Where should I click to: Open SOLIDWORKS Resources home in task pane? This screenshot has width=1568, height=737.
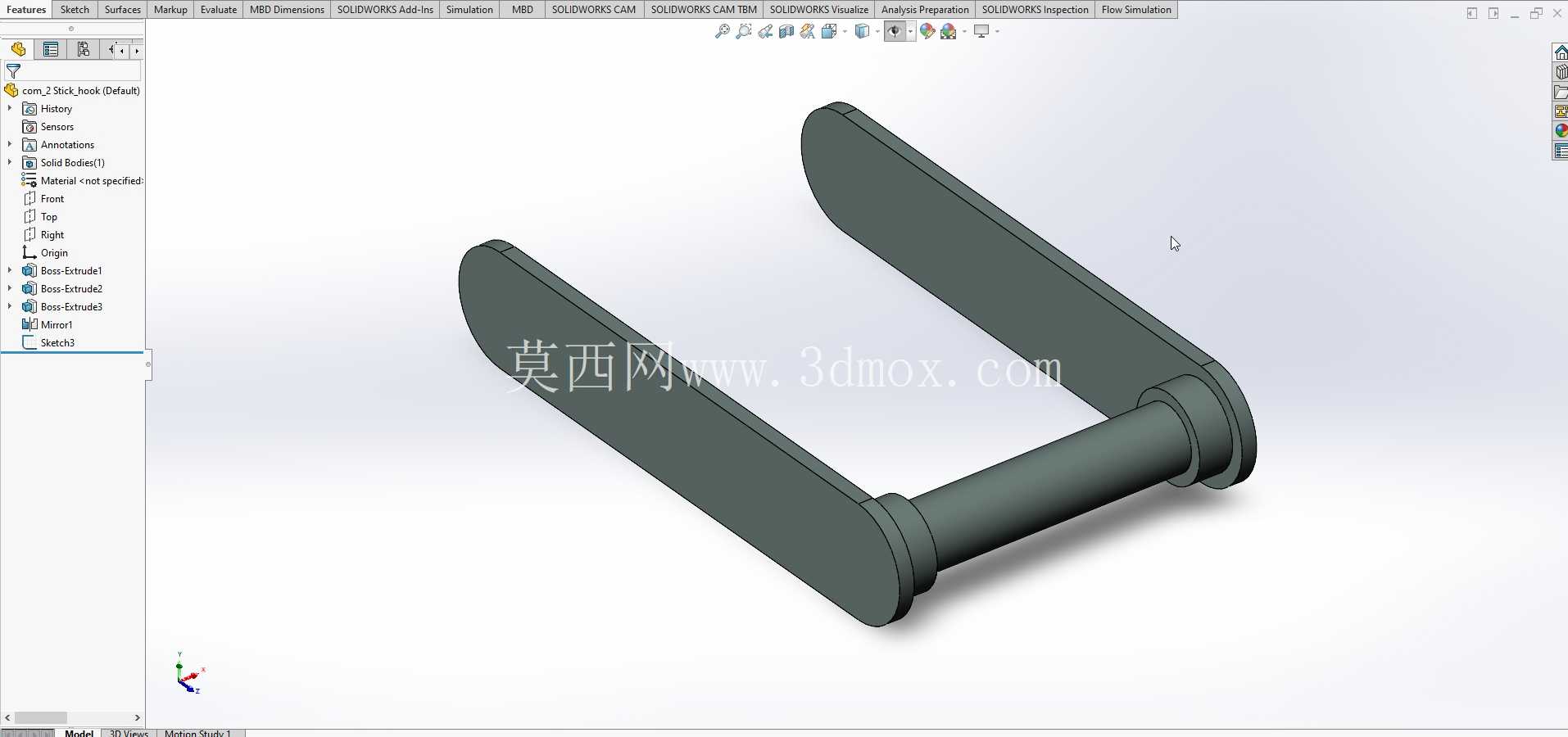[x=1561, y=52]
